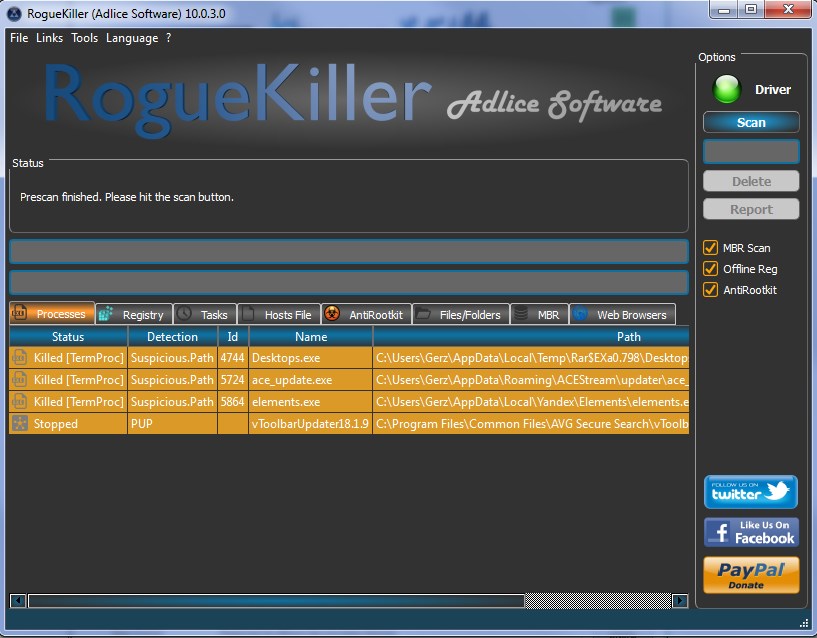Open the Links menu
Screen dimensions: 817x638
pos(49,38)
